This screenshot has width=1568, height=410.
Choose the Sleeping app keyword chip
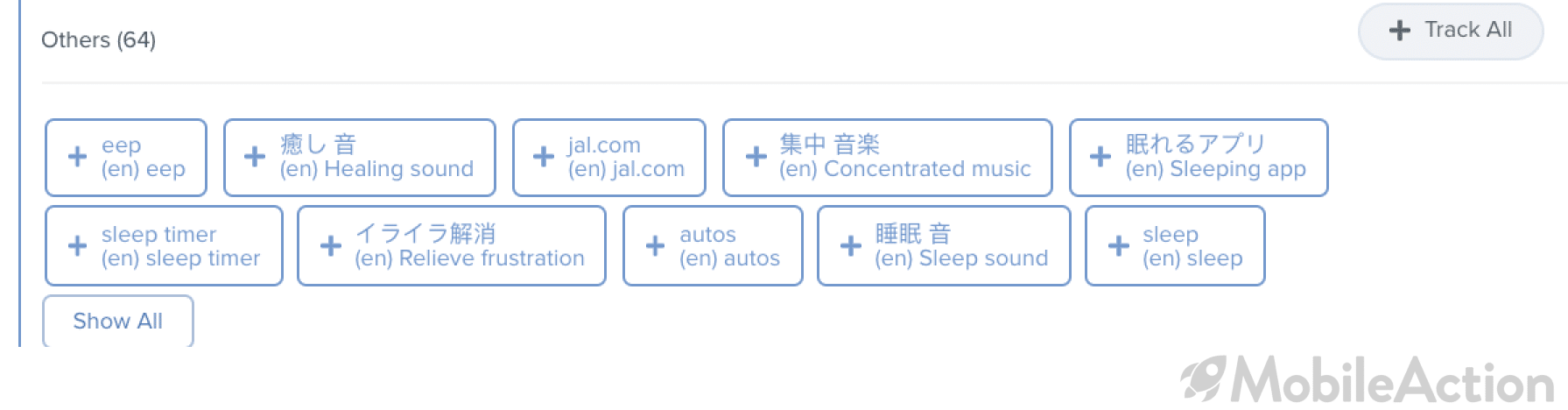pos(1199,157)
